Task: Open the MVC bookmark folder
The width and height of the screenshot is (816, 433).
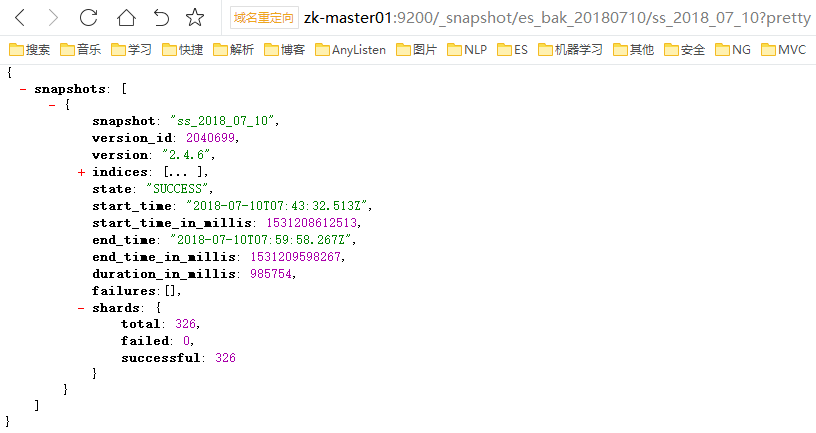Action: [x=784, y=50]
